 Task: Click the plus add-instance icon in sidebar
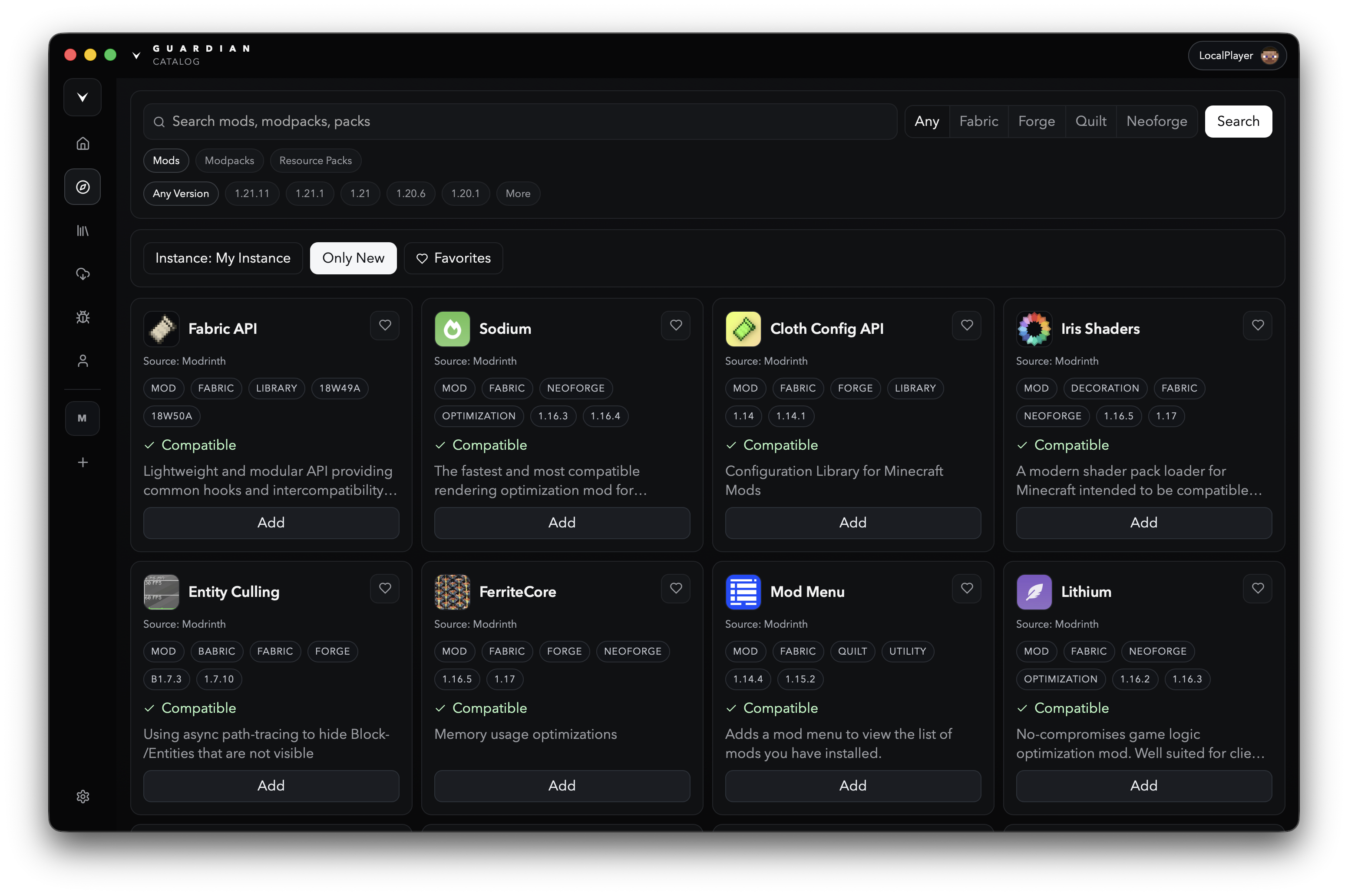(x=83, y=462)
